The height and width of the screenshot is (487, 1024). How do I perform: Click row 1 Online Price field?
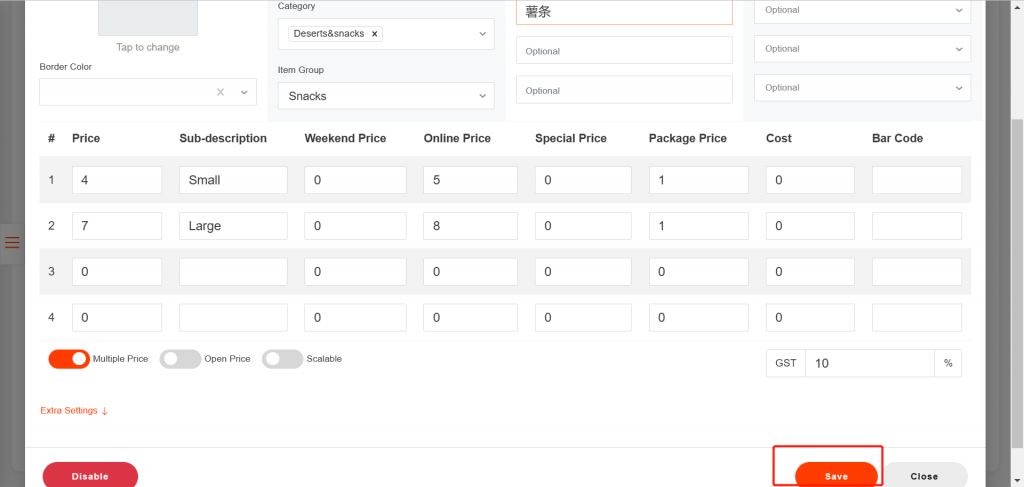470,180
